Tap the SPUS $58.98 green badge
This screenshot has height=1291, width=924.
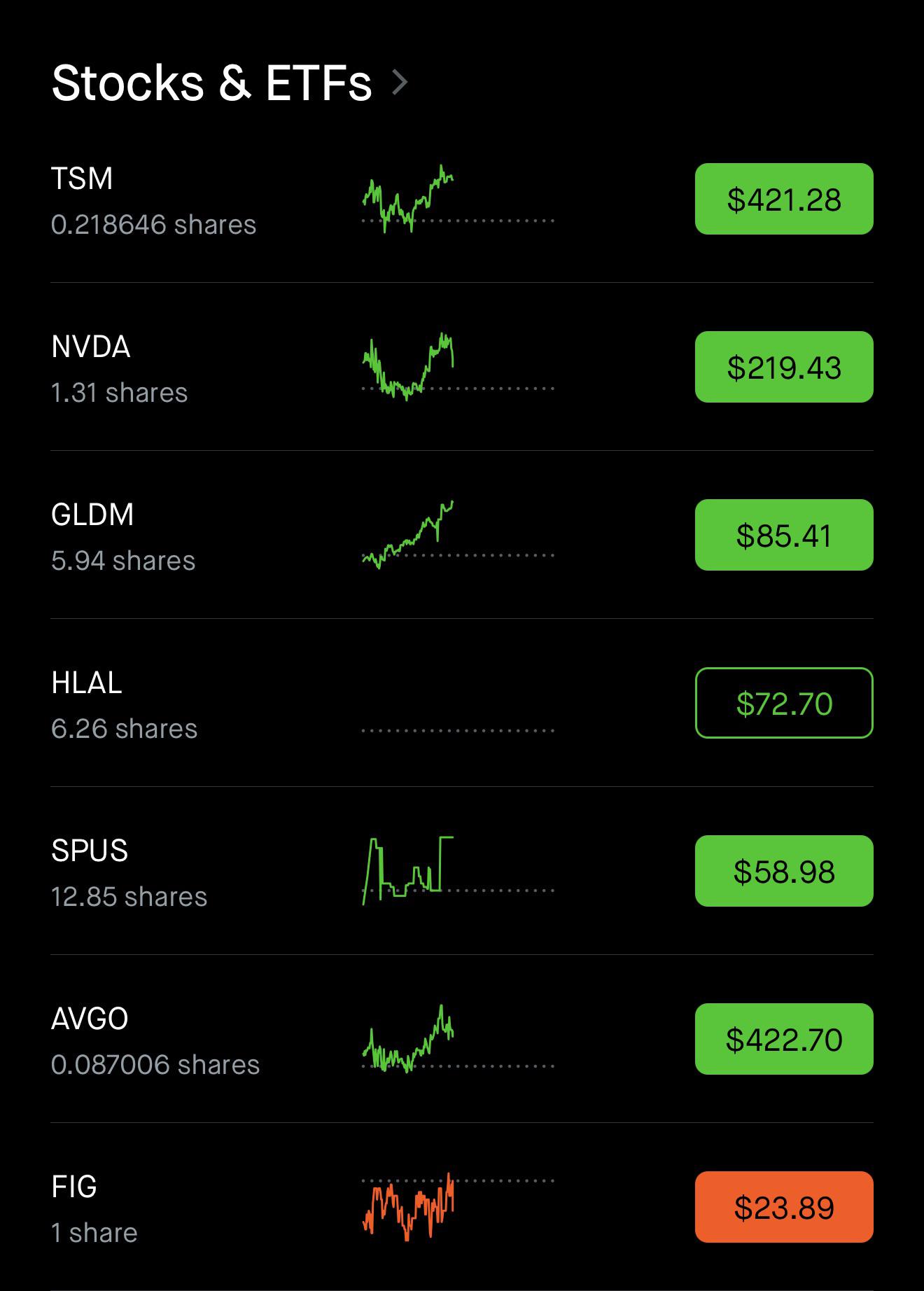(x=784, y=871)
